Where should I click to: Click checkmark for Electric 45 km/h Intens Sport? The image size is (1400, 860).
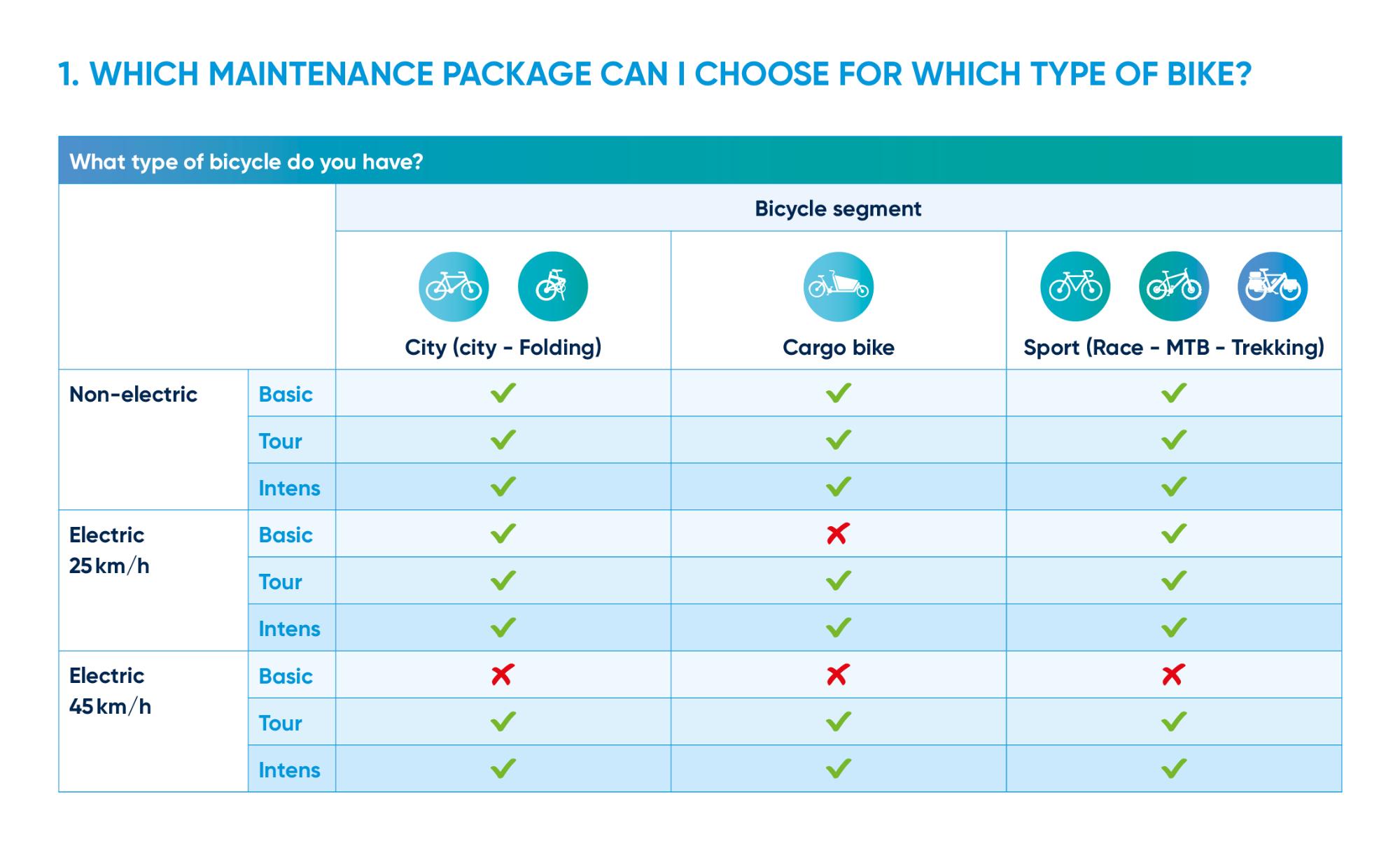[1173, 768]
